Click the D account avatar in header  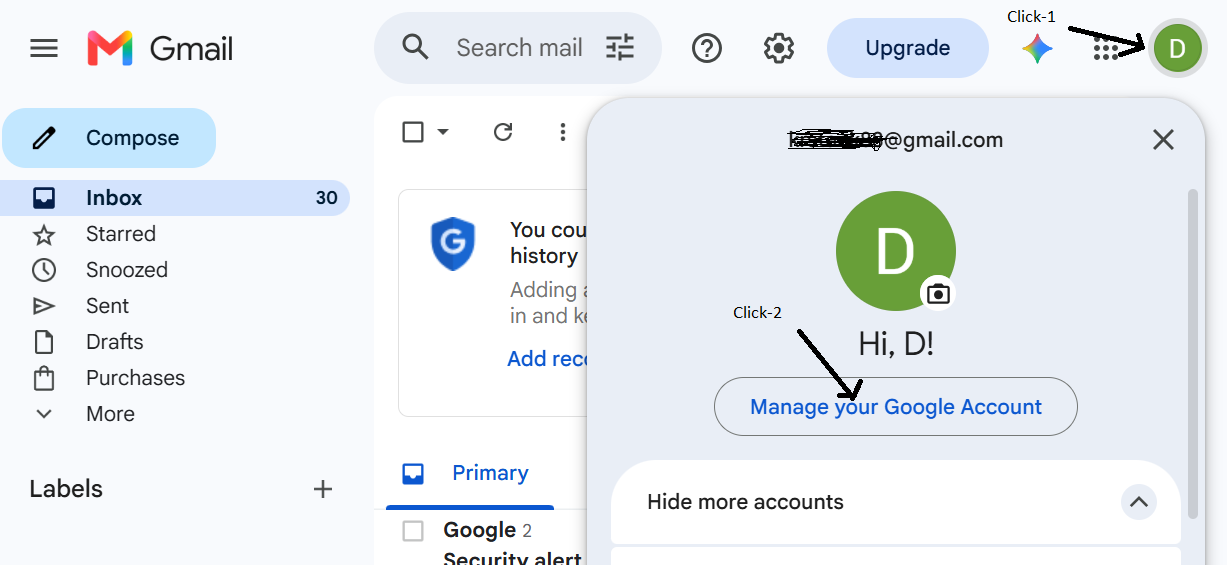pos(1177,48)
